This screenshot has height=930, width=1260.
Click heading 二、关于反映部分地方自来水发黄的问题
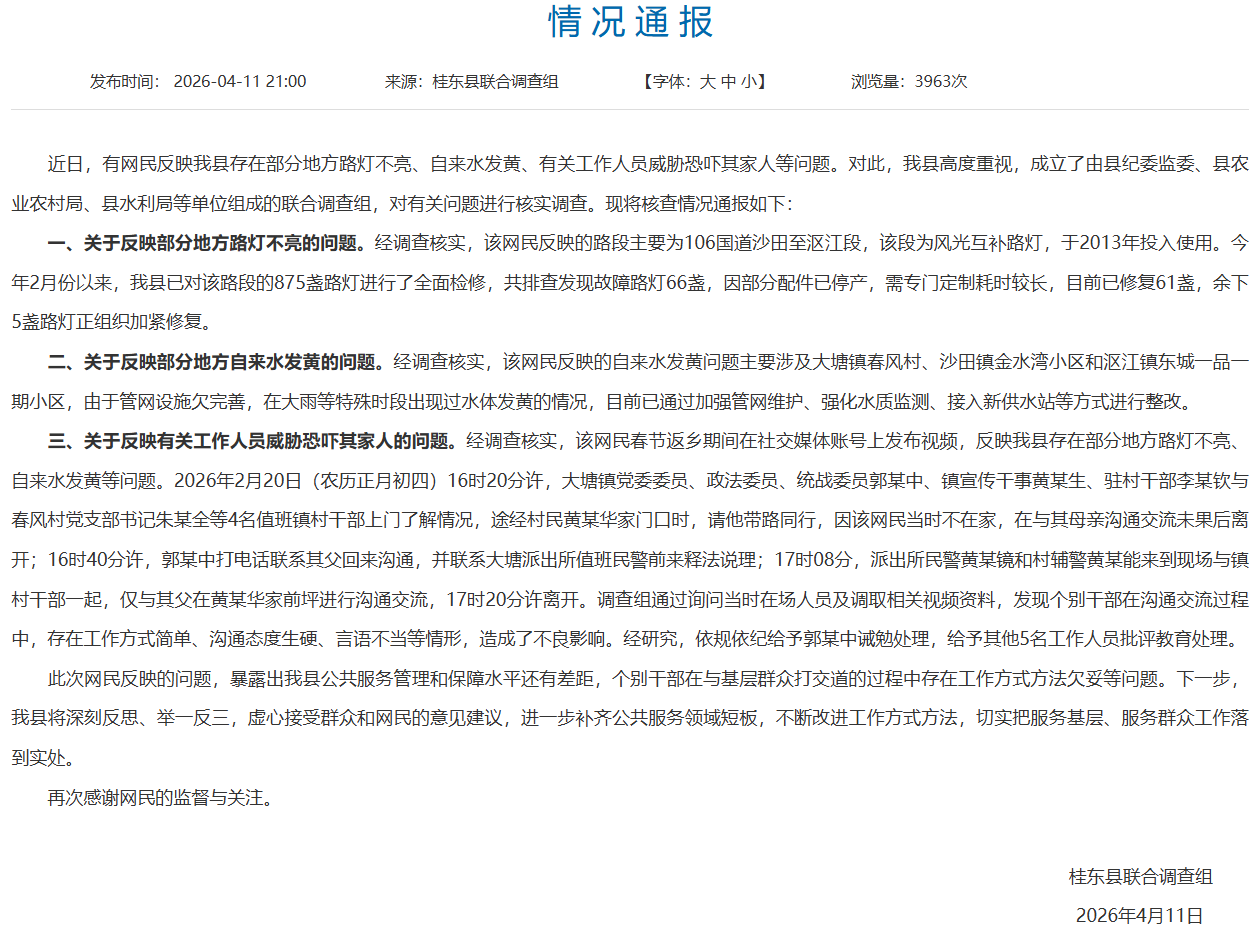(x=218, y=361)
